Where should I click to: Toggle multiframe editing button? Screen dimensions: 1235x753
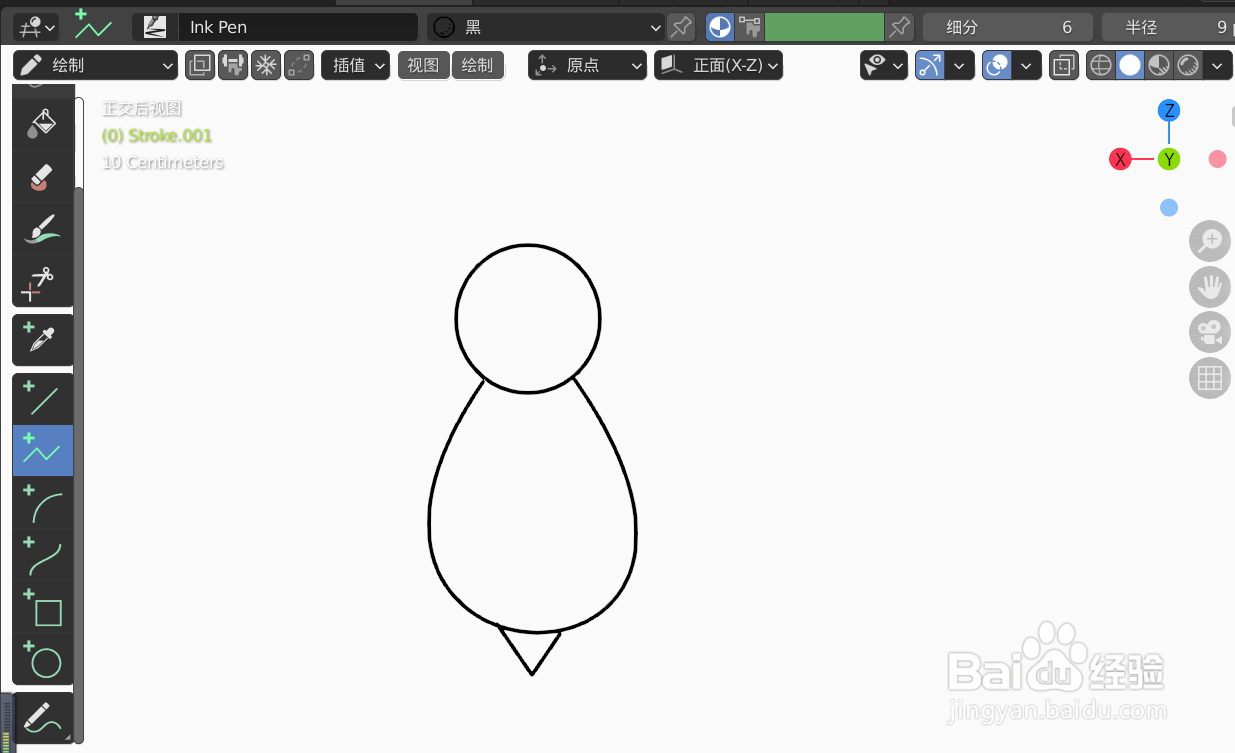pos(200,66)
